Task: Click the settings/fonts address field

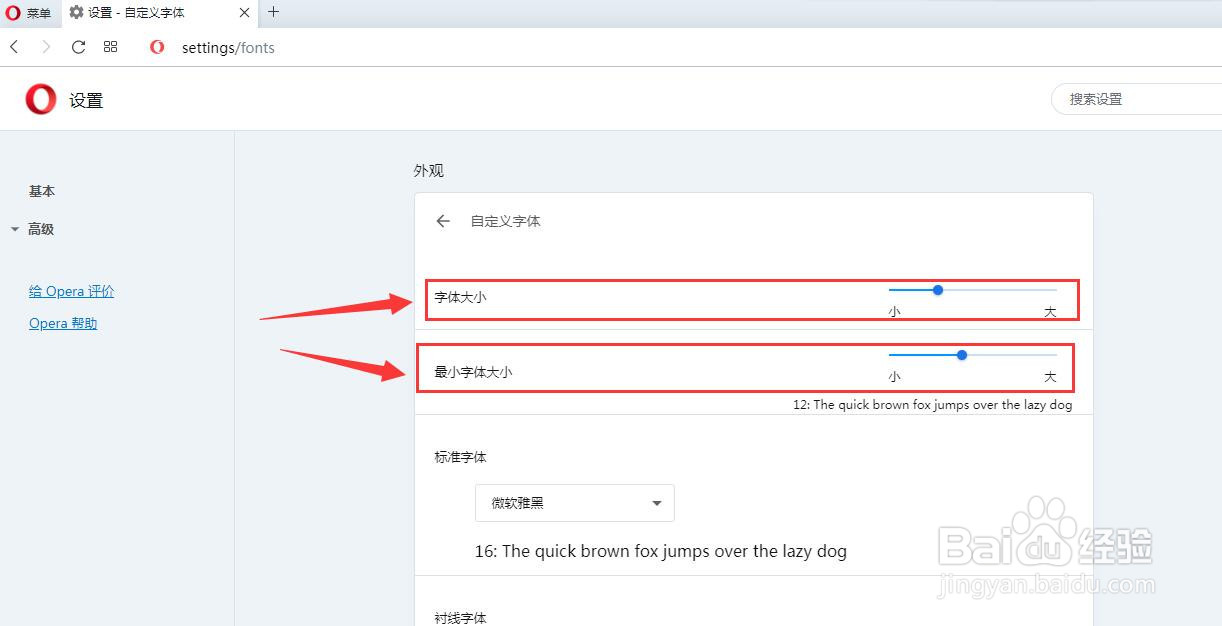Action: pyautogui.click(x=228, y=48)
